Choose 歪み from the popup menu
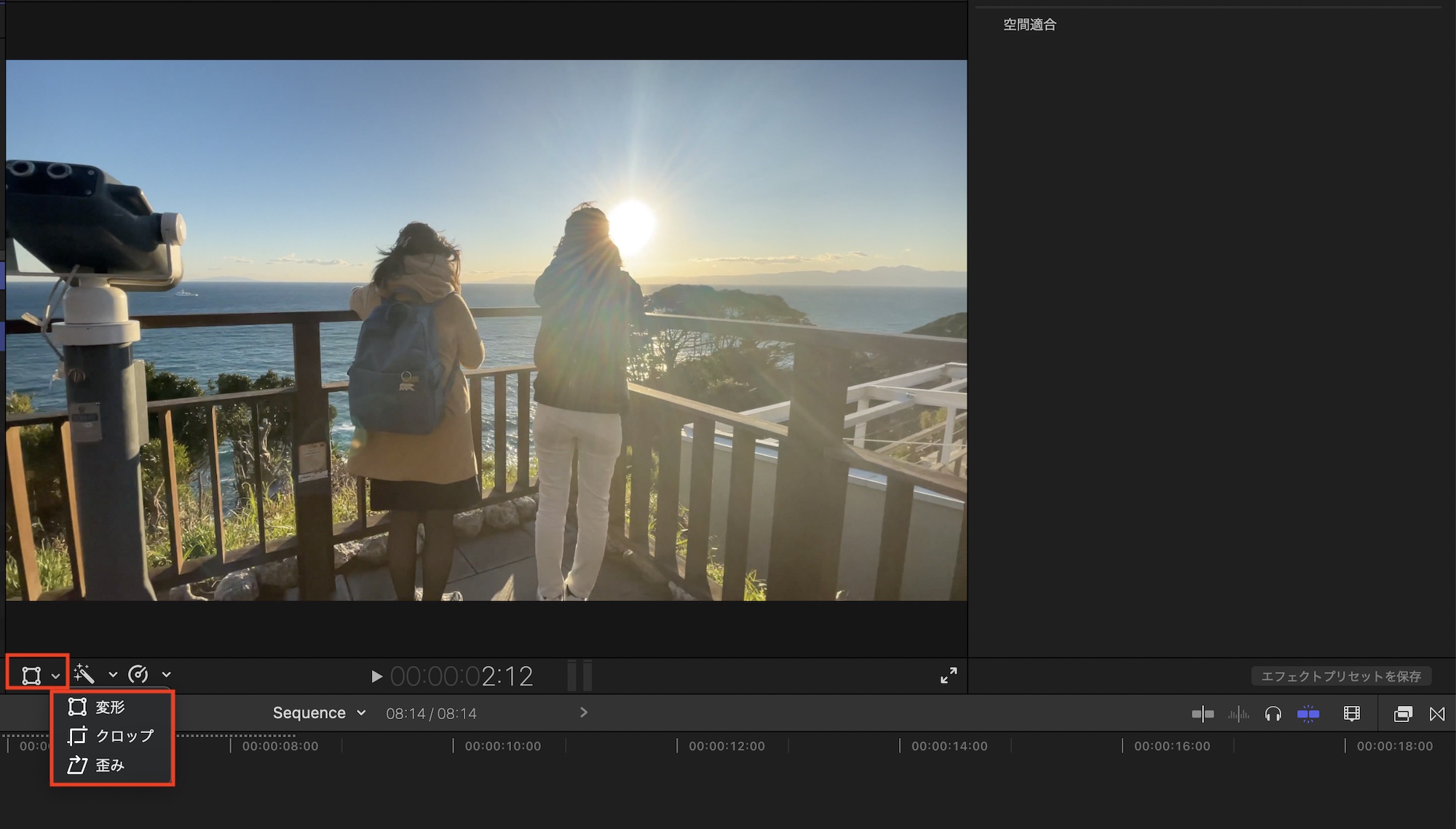The image size is (1456, 829). 110,765
